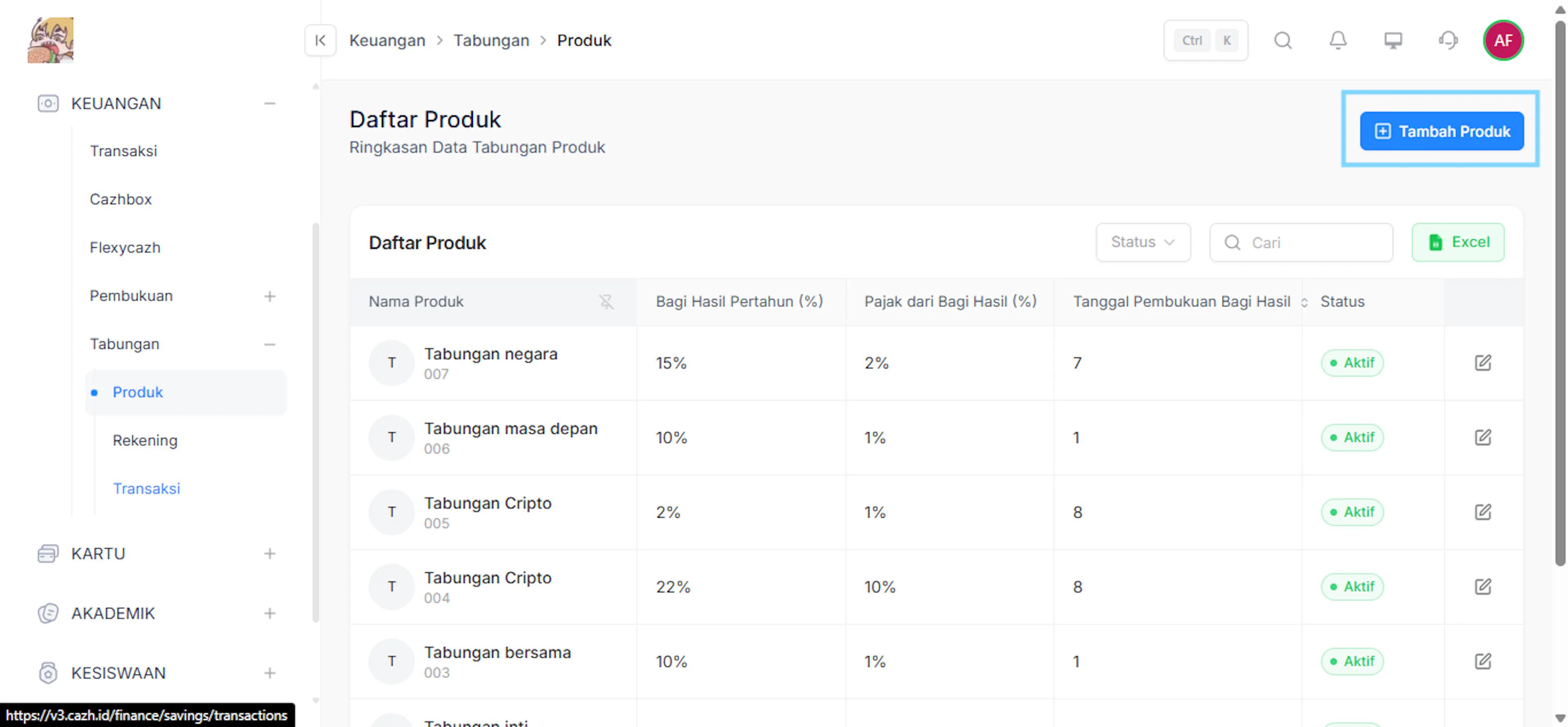Open the Rekening menu item
The image size is (1568, 727).
[x=145, y=440]
